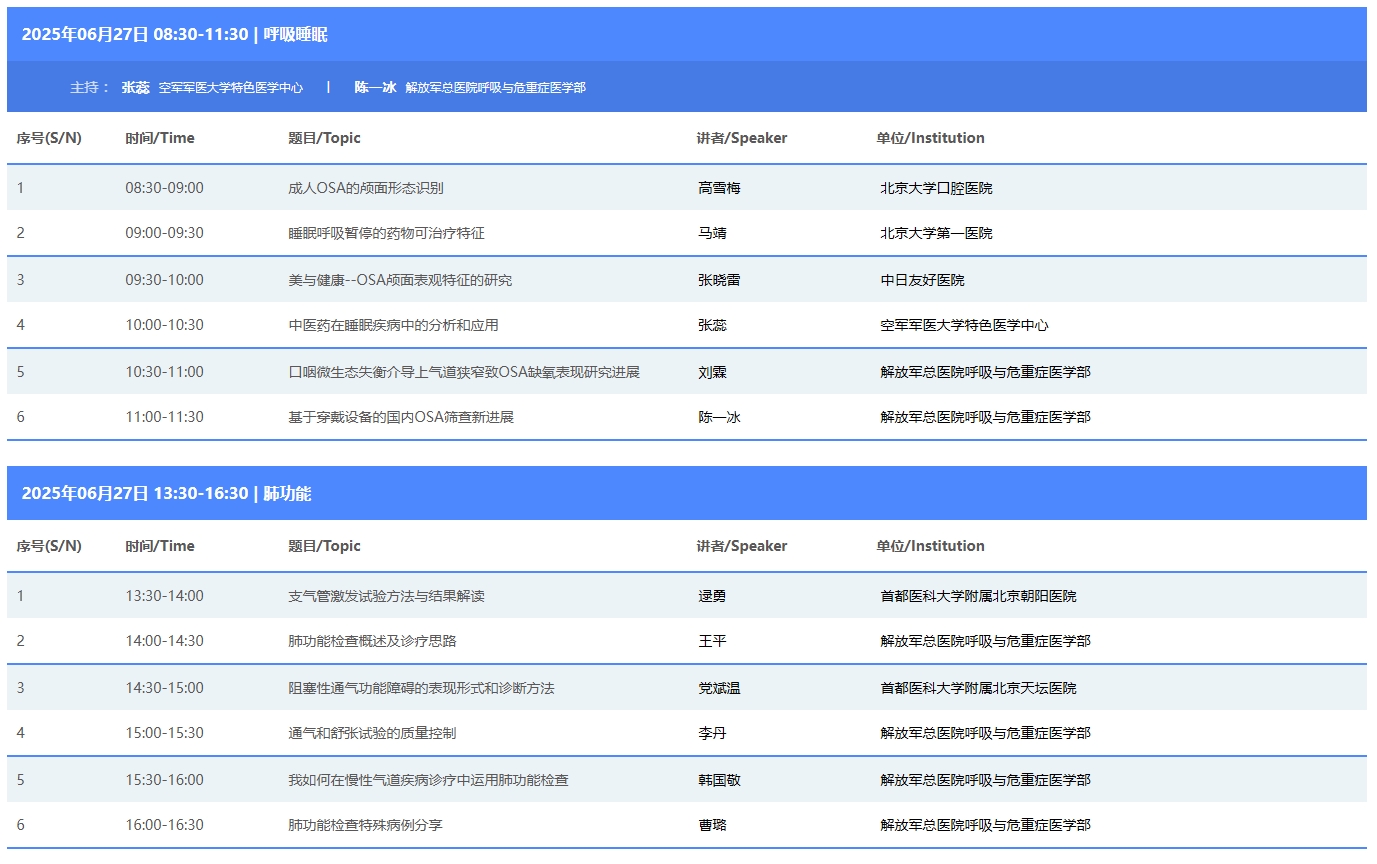
Task: Select the 11:00-11:30 time cell
Action: 164,417
